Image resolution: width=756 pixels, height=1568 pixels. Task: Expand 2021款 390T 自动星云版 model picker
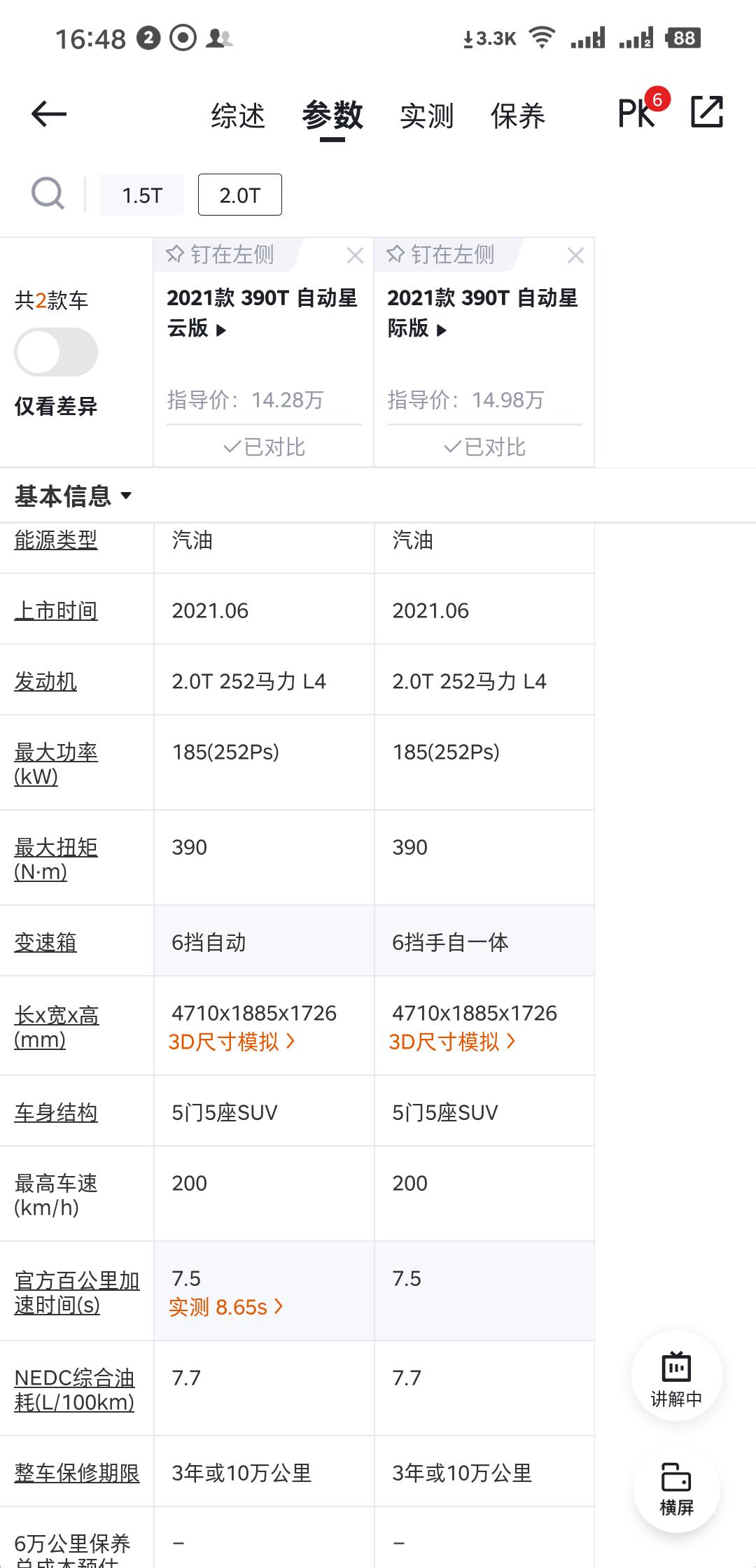pos(262,312)
